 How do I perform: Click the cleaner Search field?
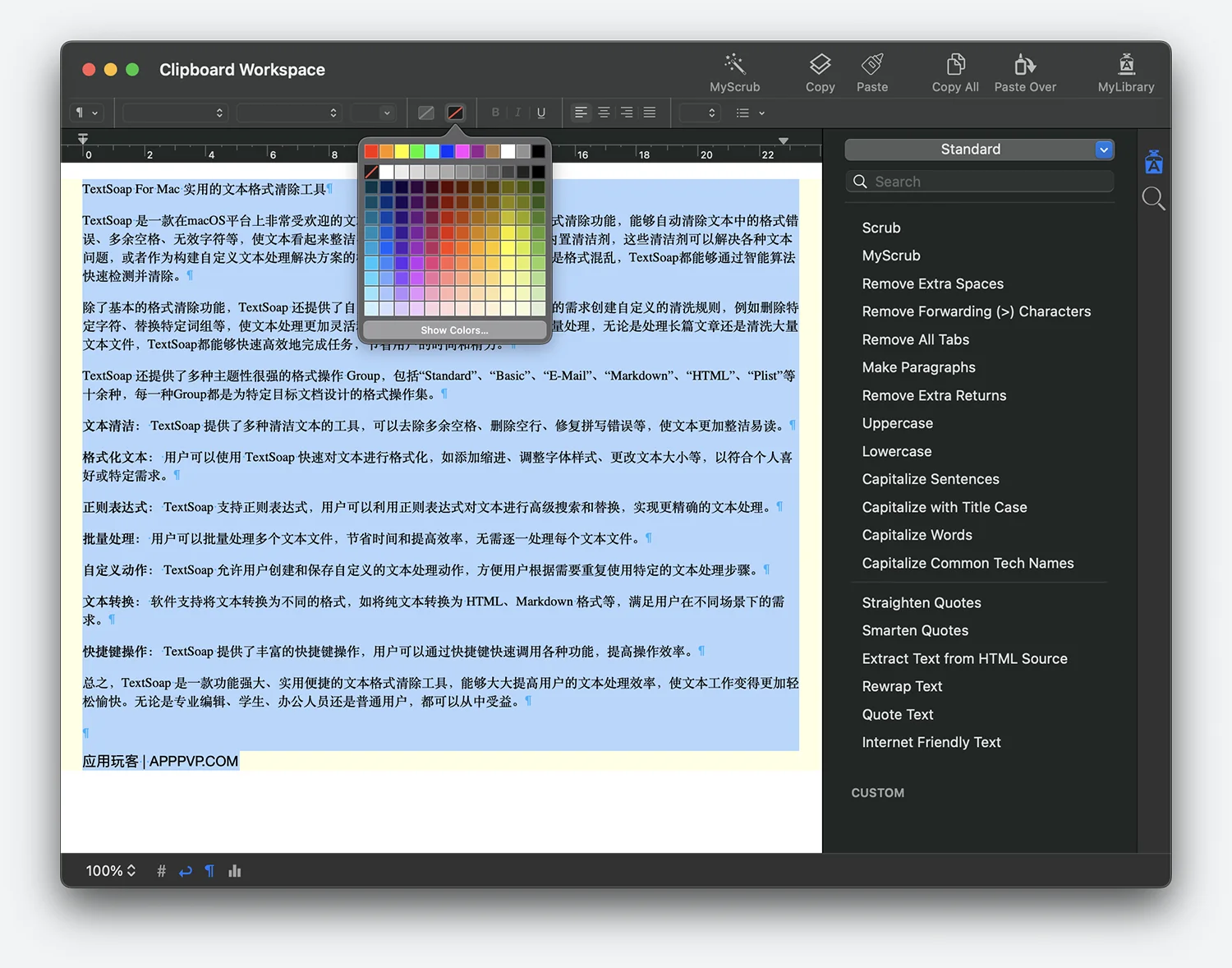point(979,182)
